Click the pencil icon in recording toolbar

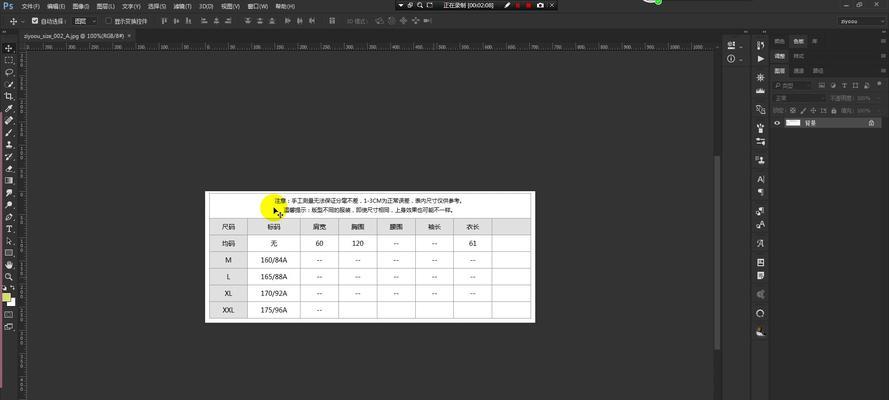pos(507,5)
